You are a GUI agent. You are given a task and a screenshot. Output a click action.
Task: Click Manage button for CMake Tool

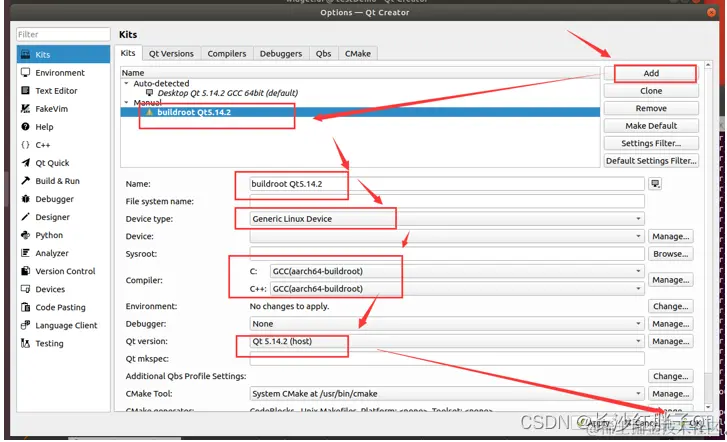pos(670,394)
